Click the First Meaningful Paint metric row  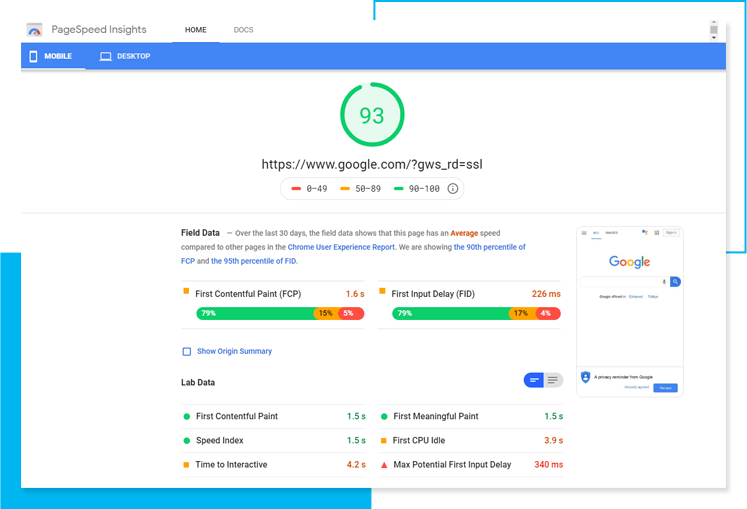coord(471,417)
